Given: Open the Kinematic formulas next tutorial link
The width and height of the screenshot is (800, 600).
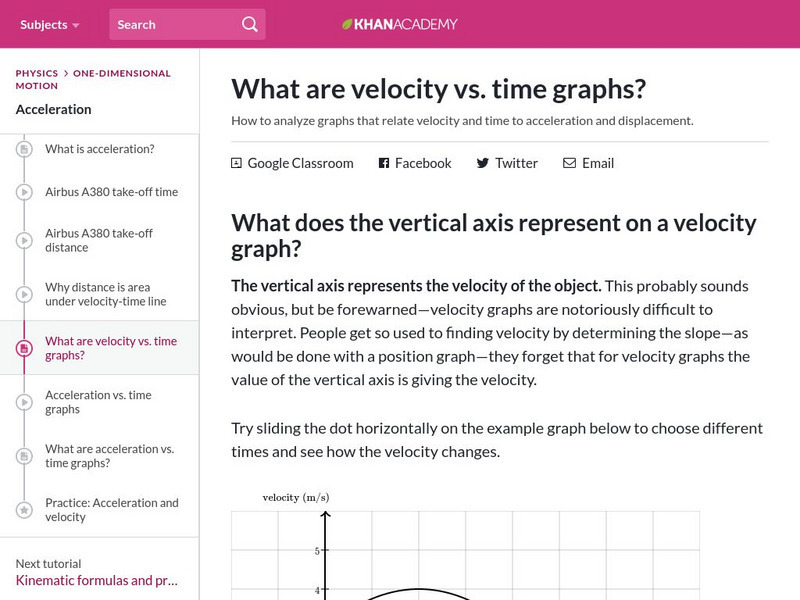Looking at the screenshot, I should point(97,579).
